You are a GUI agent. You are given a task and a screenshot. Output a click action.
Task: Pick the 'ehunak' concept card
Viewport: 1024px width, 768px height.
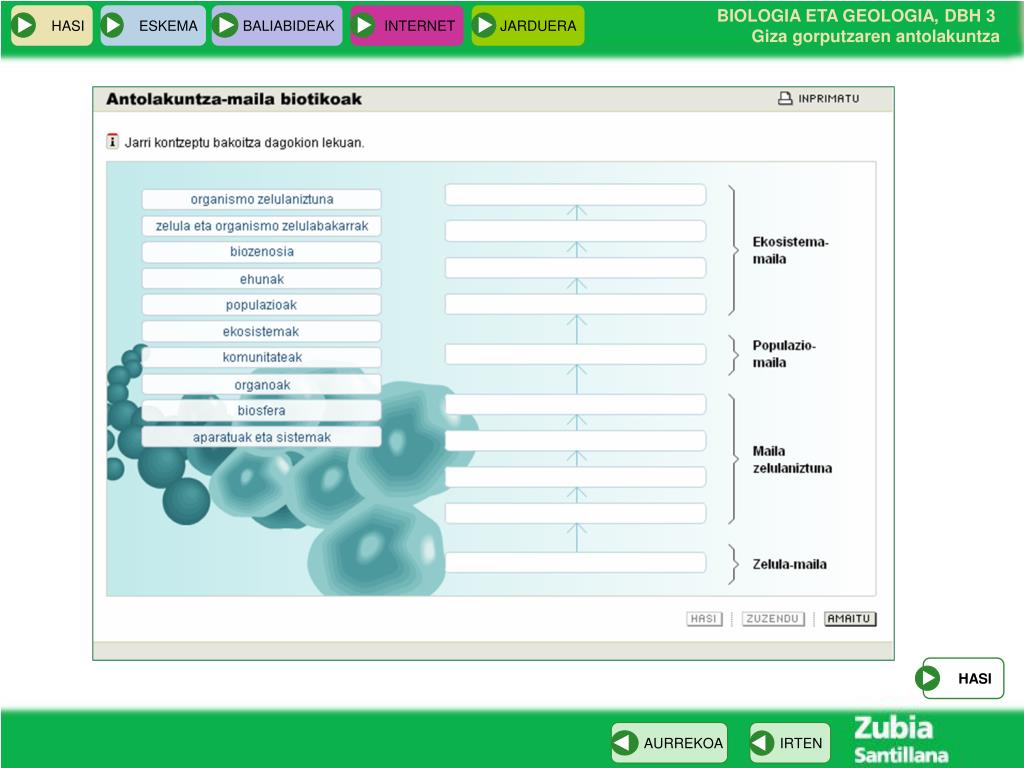[261, 279]
